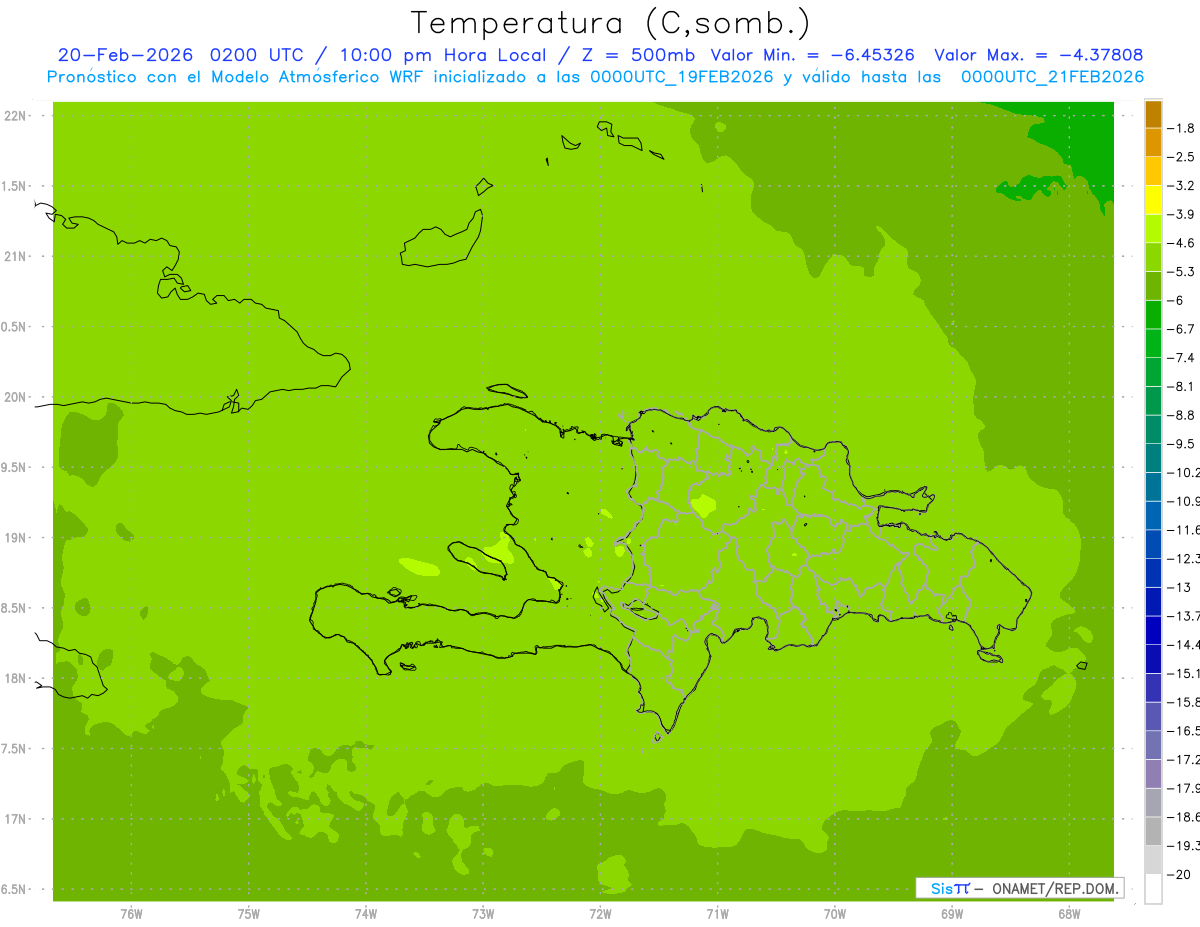Image resolution: width=1200 pixels, height=927 pixels.
Task: Click the title "Temperatura (C,somb.)"
Action: click(x=611, y=23)
